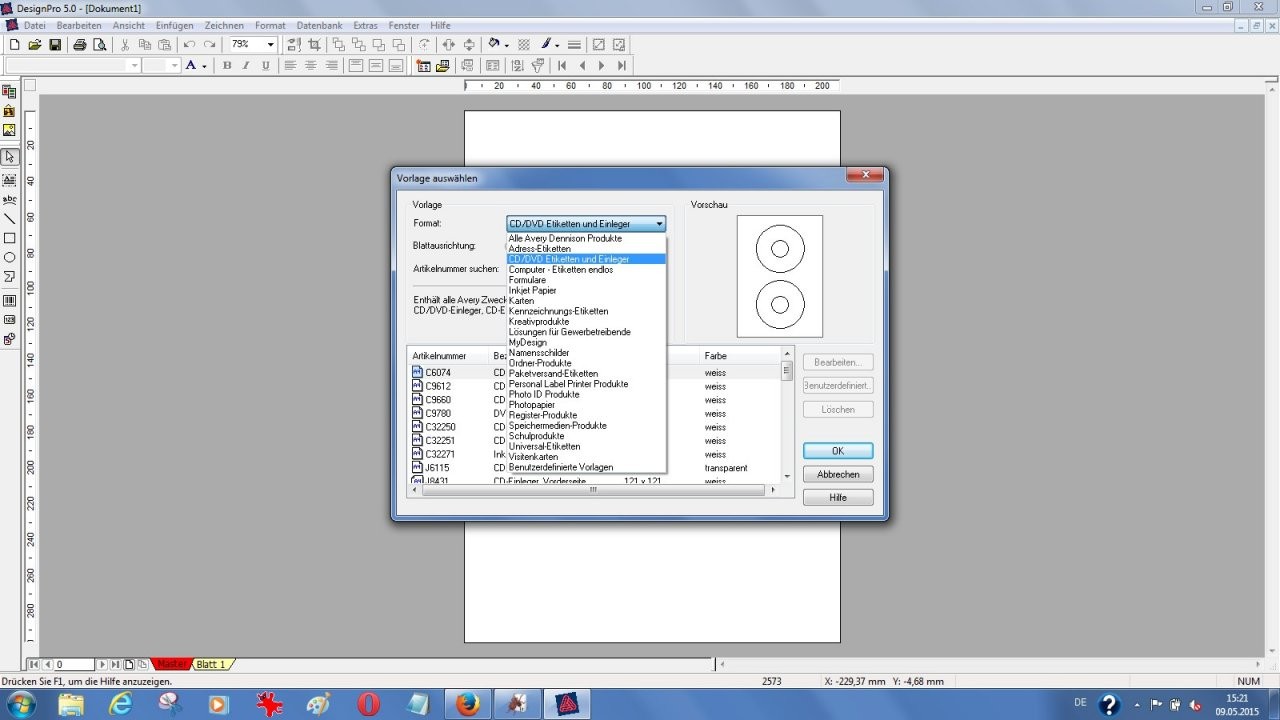
Task: Click the Bearbeiten... button in dialog
Action: tap(838, 362)
